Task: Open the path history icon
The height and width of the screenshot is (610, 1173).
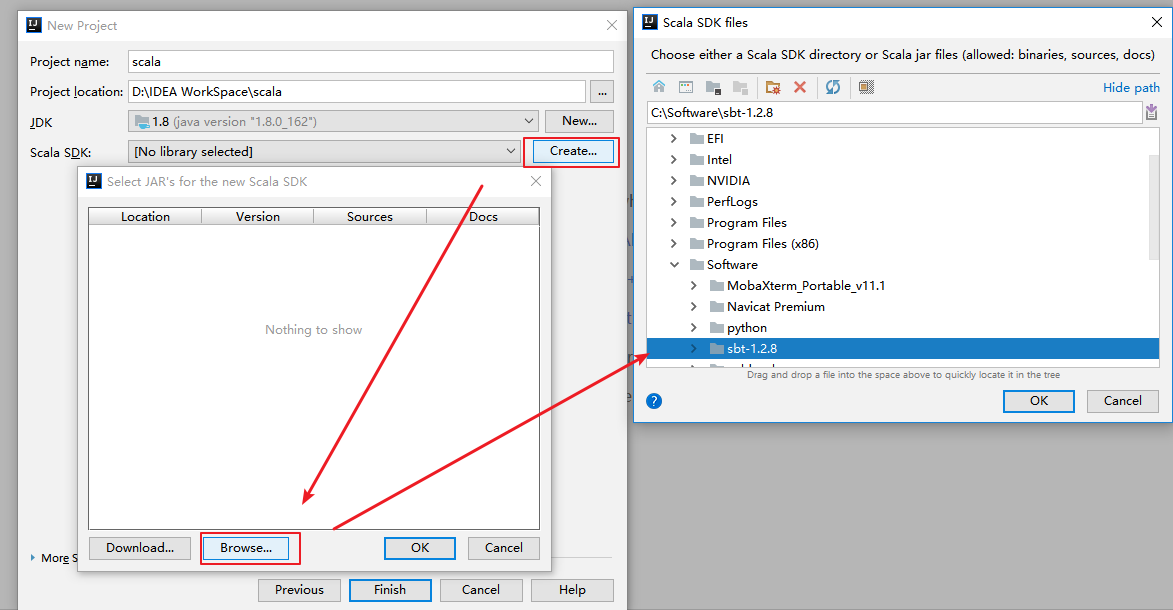Action: pos(1151,112)
